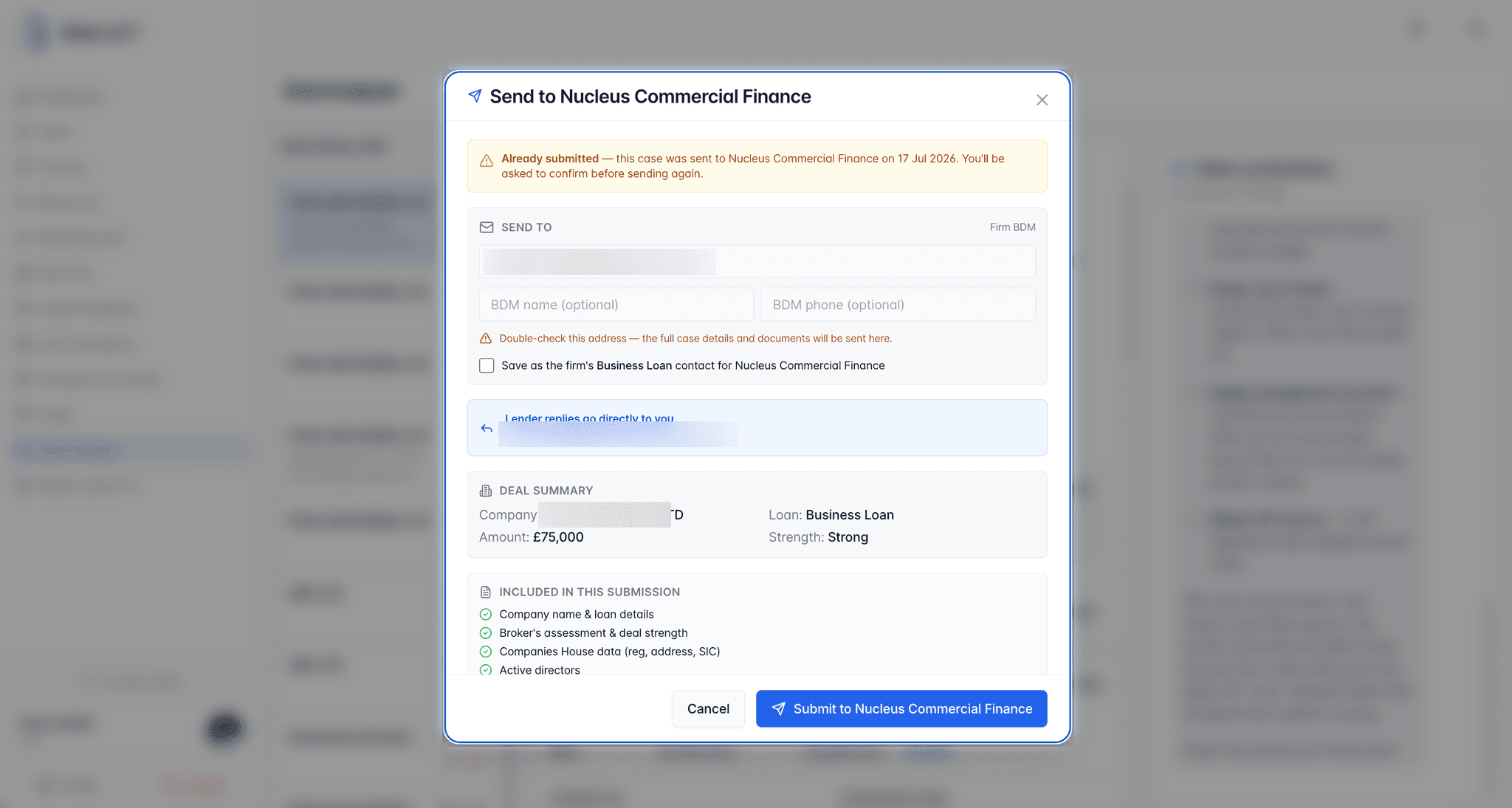Click the 'DEAL SUMMARY' heading
Viewport: 1512px width, 808px height.
tap(546, 491)
